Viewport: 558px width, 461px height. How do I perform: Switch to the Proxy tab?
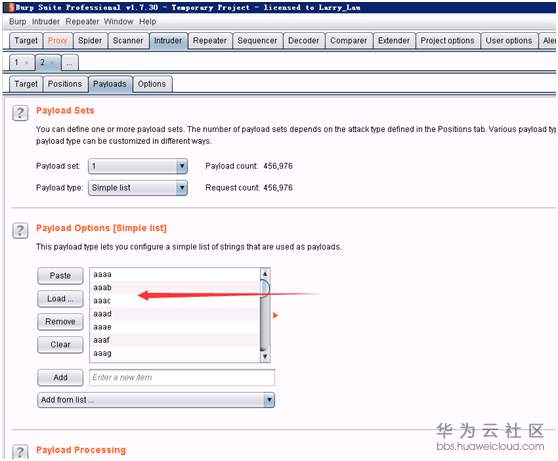(58, 41)
